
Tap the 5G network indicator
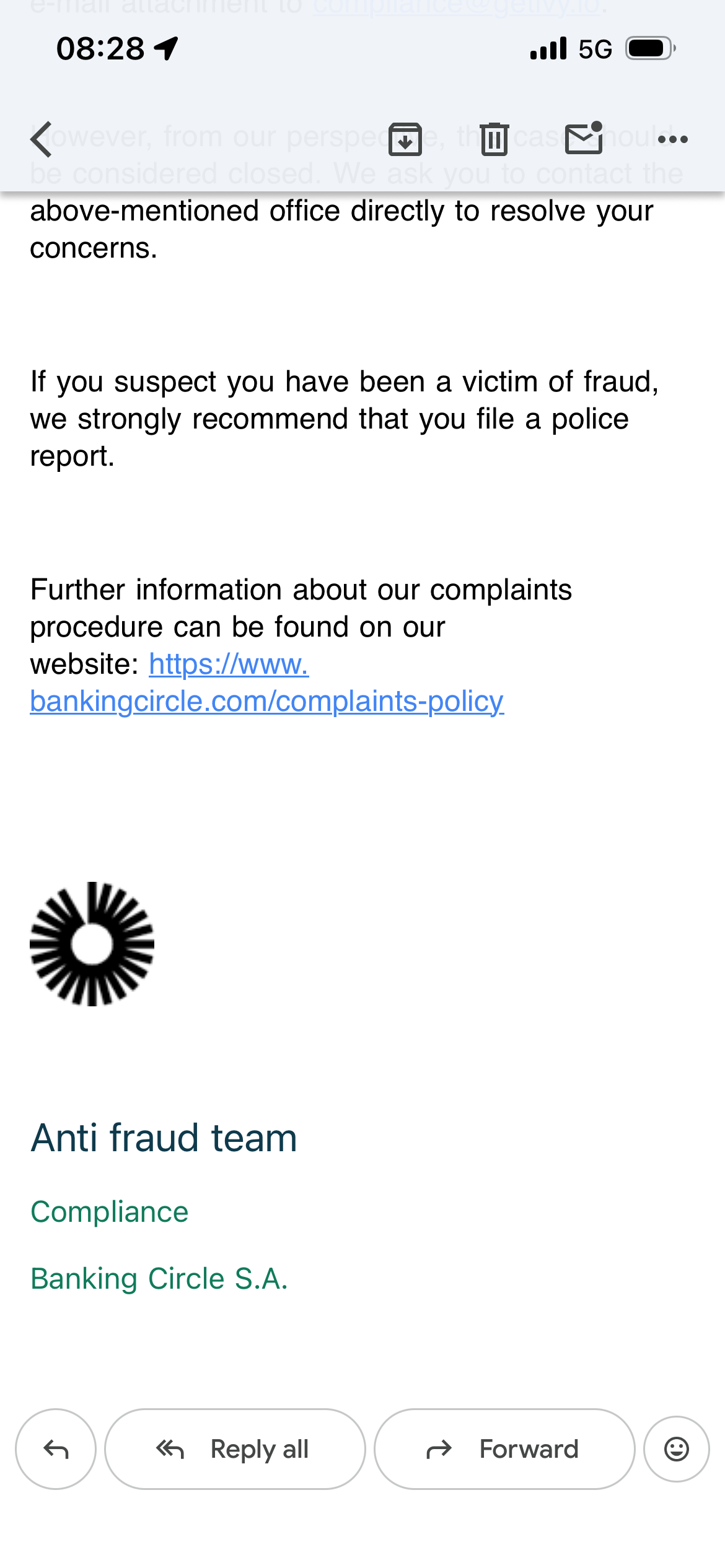click(x=595, y=49)
